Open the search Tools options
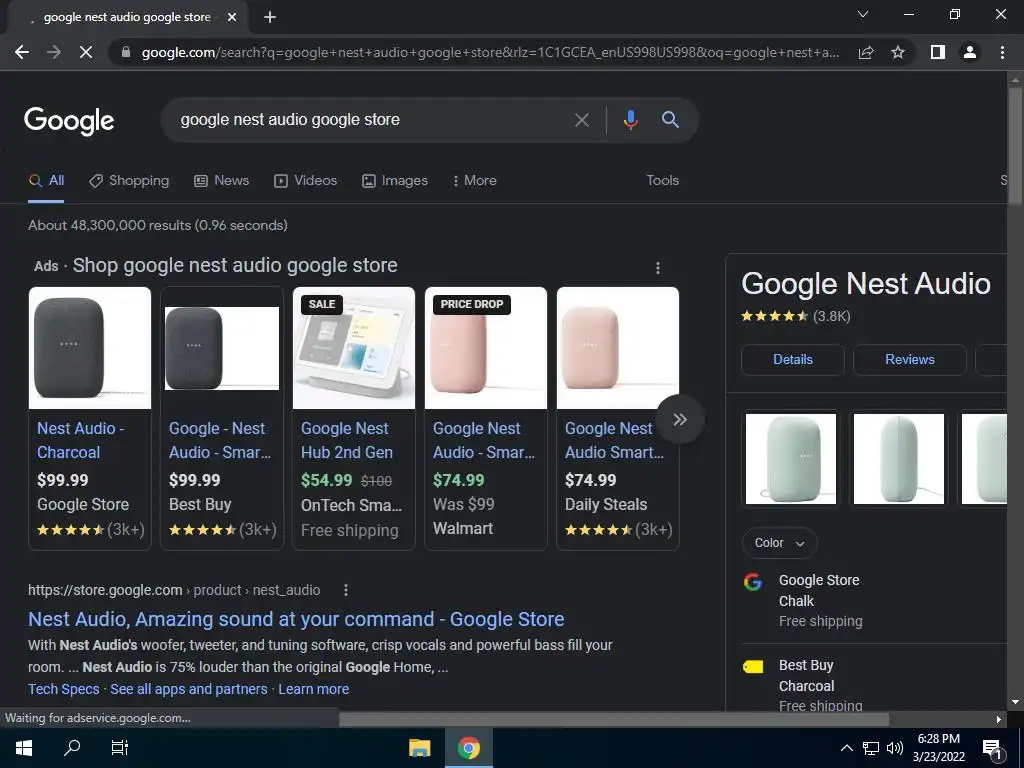1024x768 pixels. tap(662, 181)
